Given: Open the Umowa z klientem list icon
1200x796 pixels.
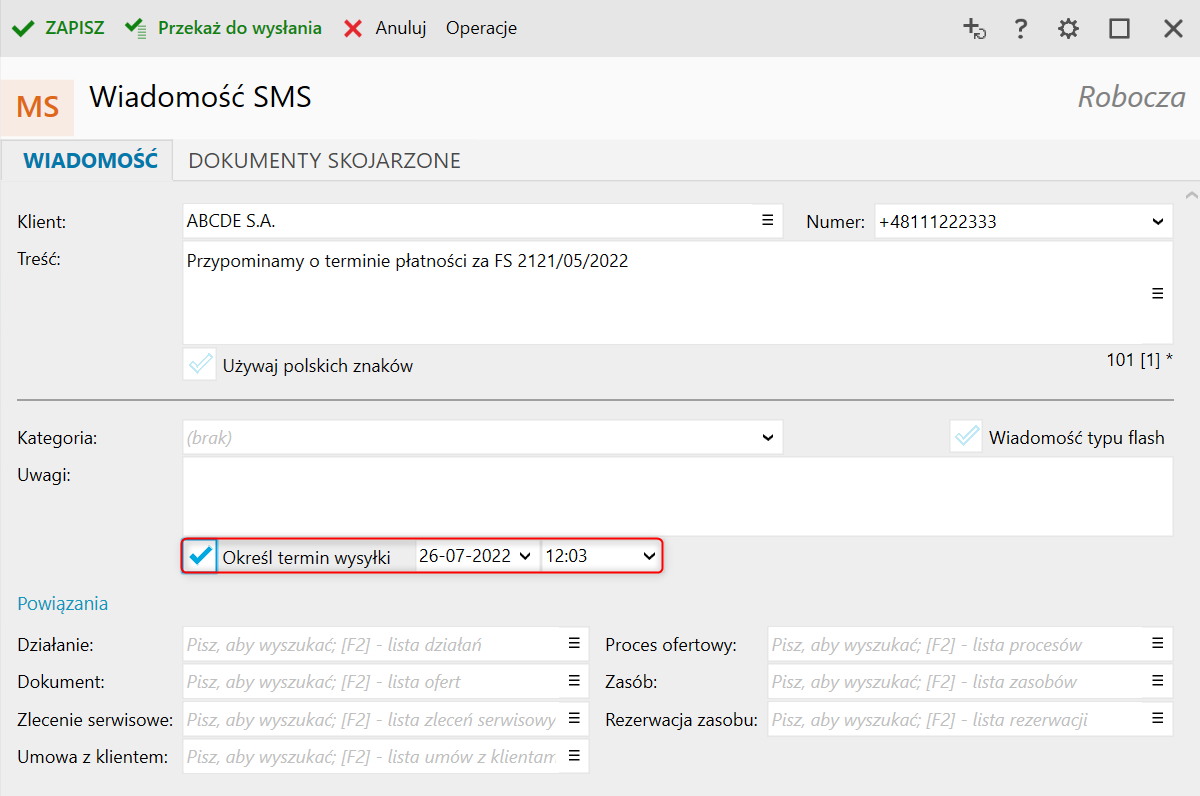Looking at the screenshot, I should (574, 754).
